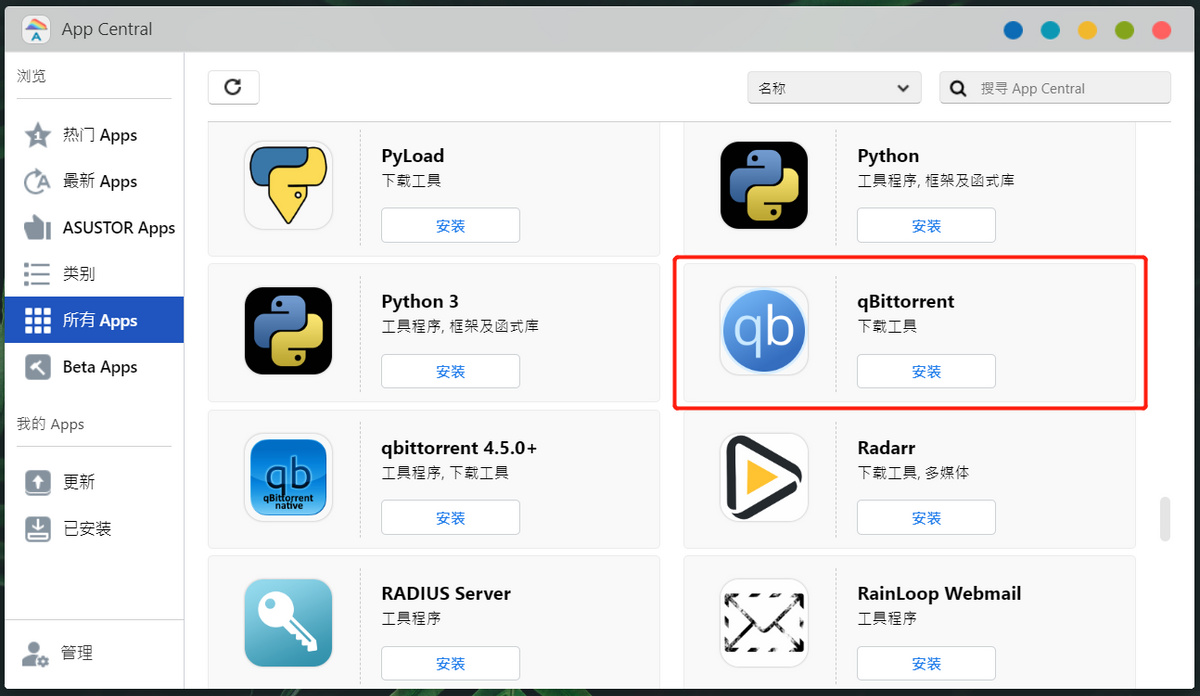Click the RADIUS Server title text
Viewport: 1200px width, 696px height.
446,594
